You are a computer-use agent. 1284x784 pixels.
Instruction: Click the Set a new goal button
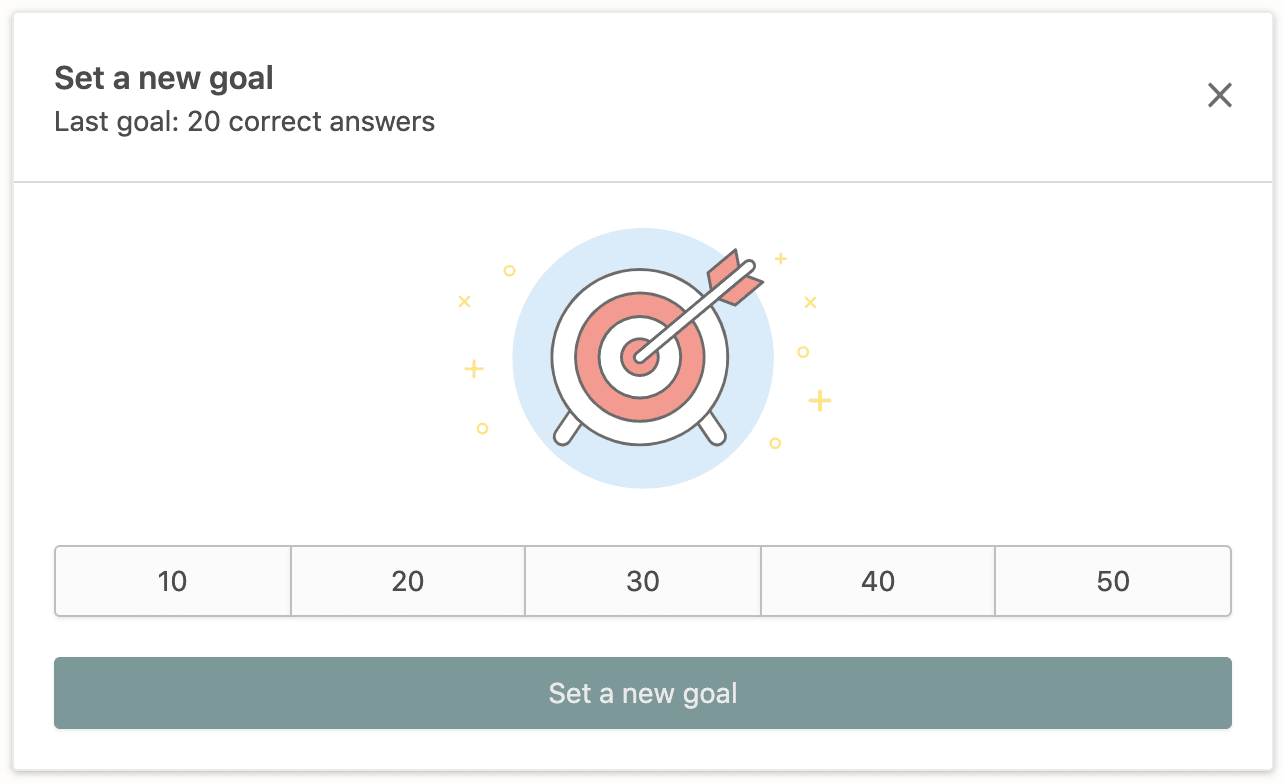[x=642, y=692]
